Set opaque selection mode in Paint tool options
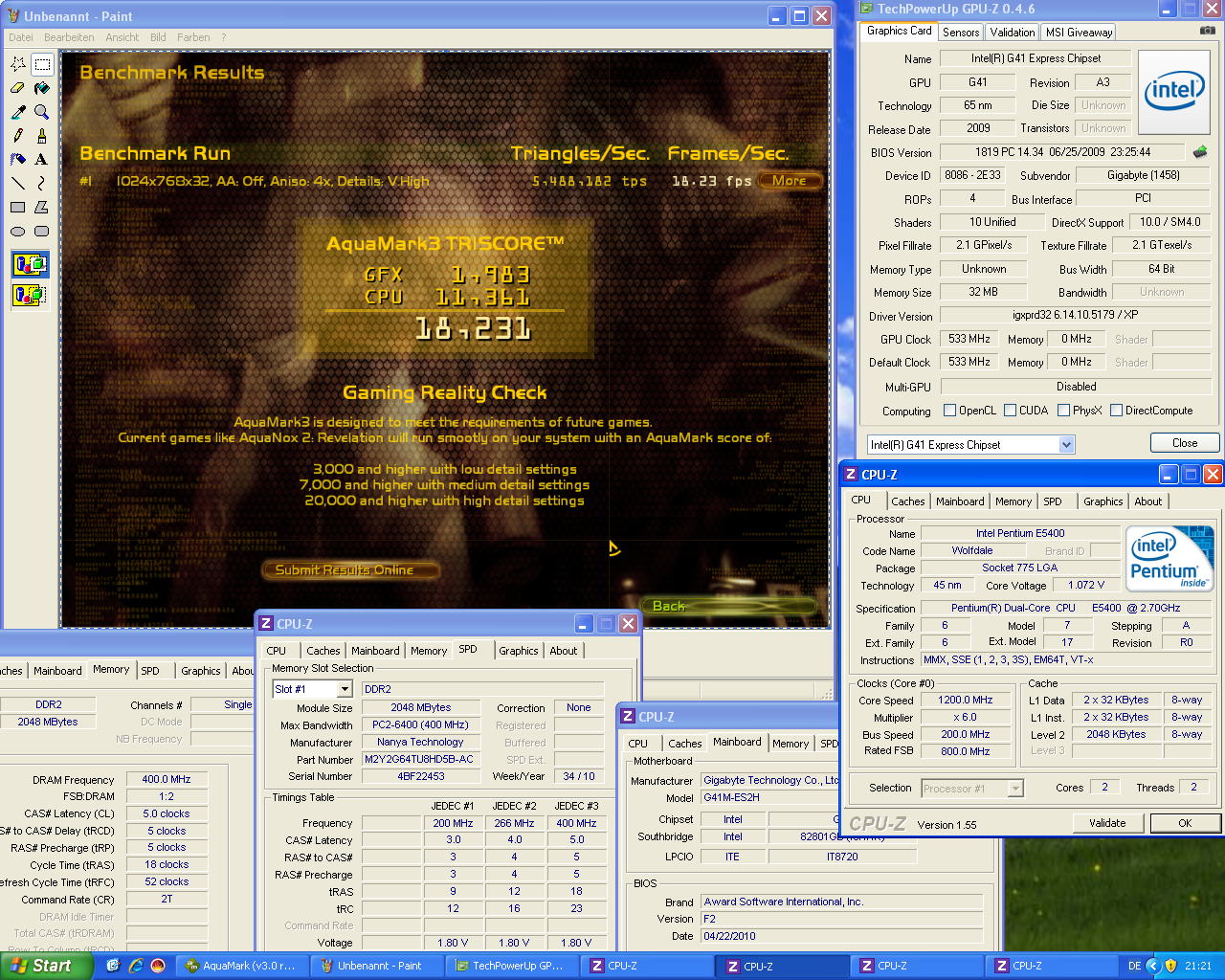The width and height of the screenshot is (1225, 980). 30,264
